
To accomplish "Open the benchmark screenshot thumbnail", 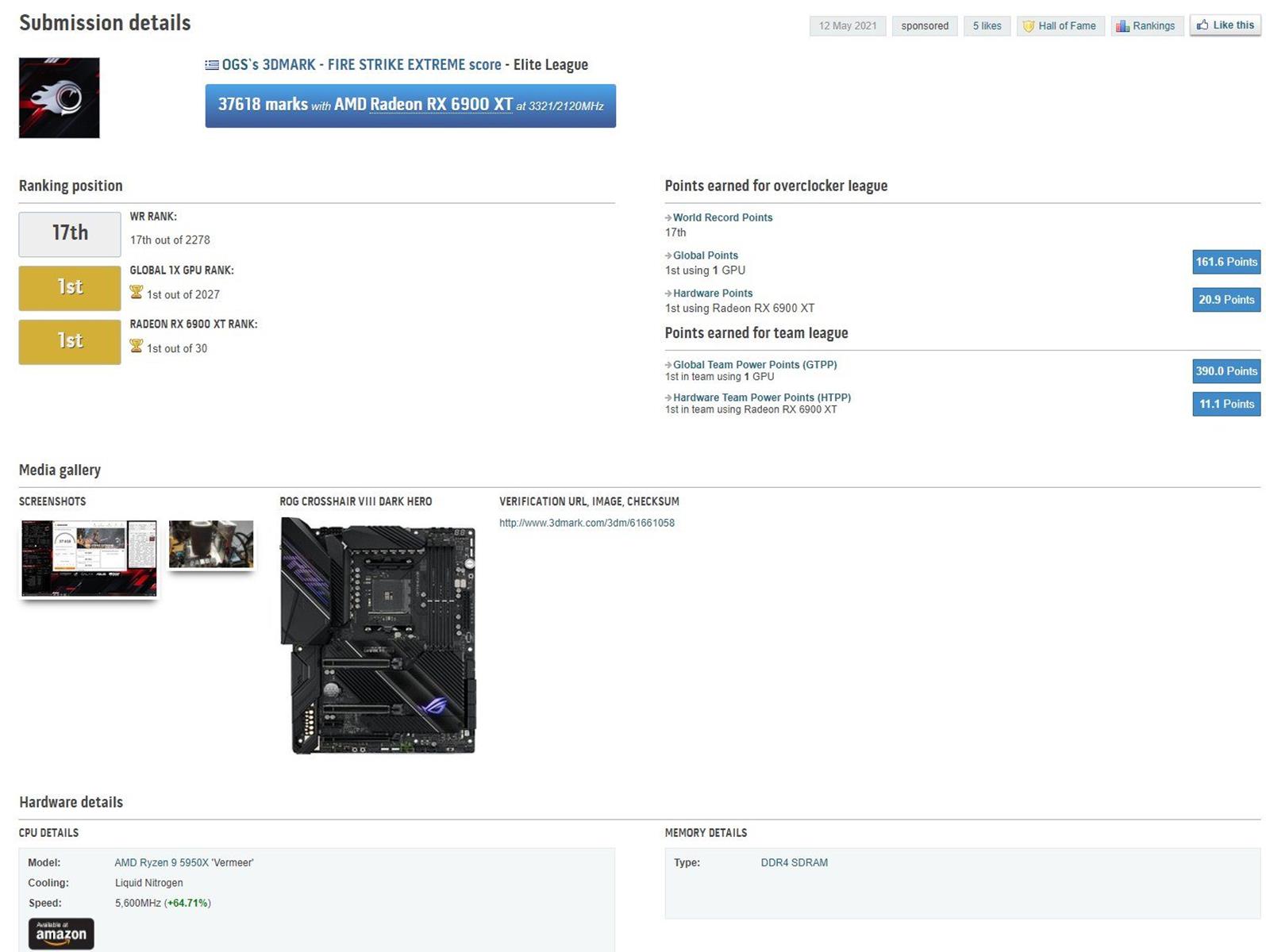I will click(x=89, y=558).
